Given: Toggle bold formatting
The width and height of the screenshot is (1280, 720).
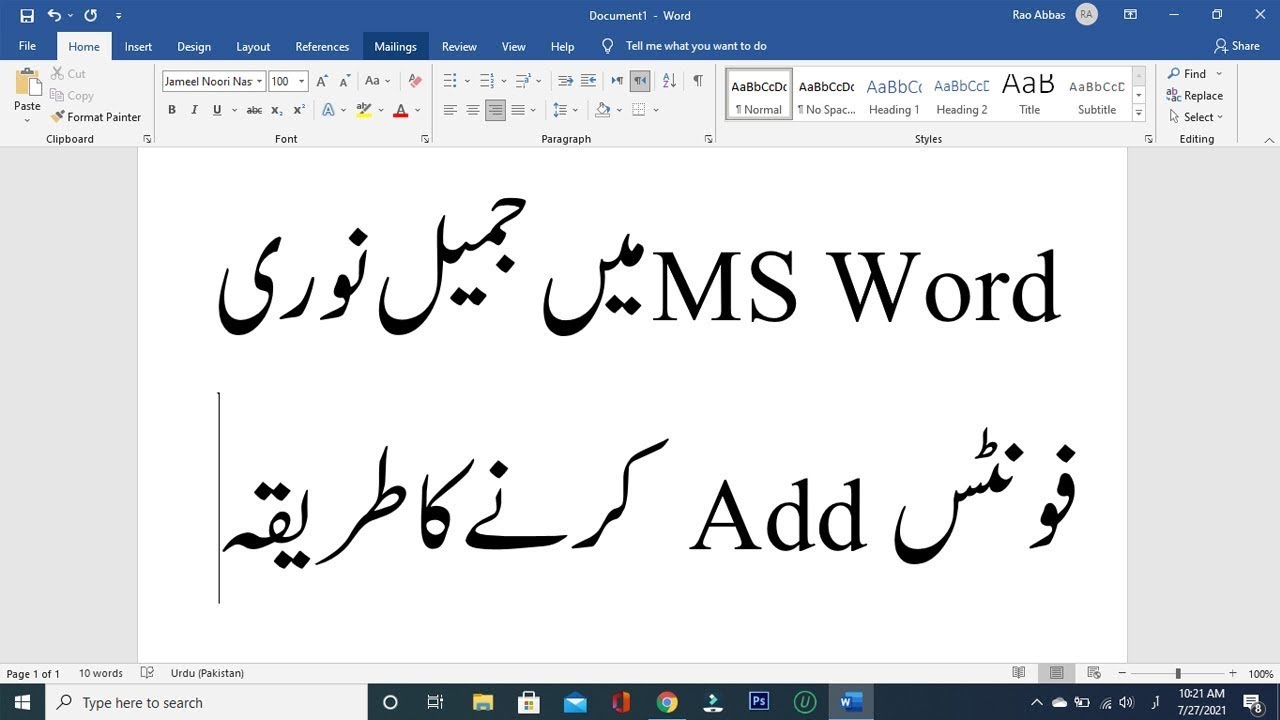Looking at the screenshot, I should pos(172,110).
